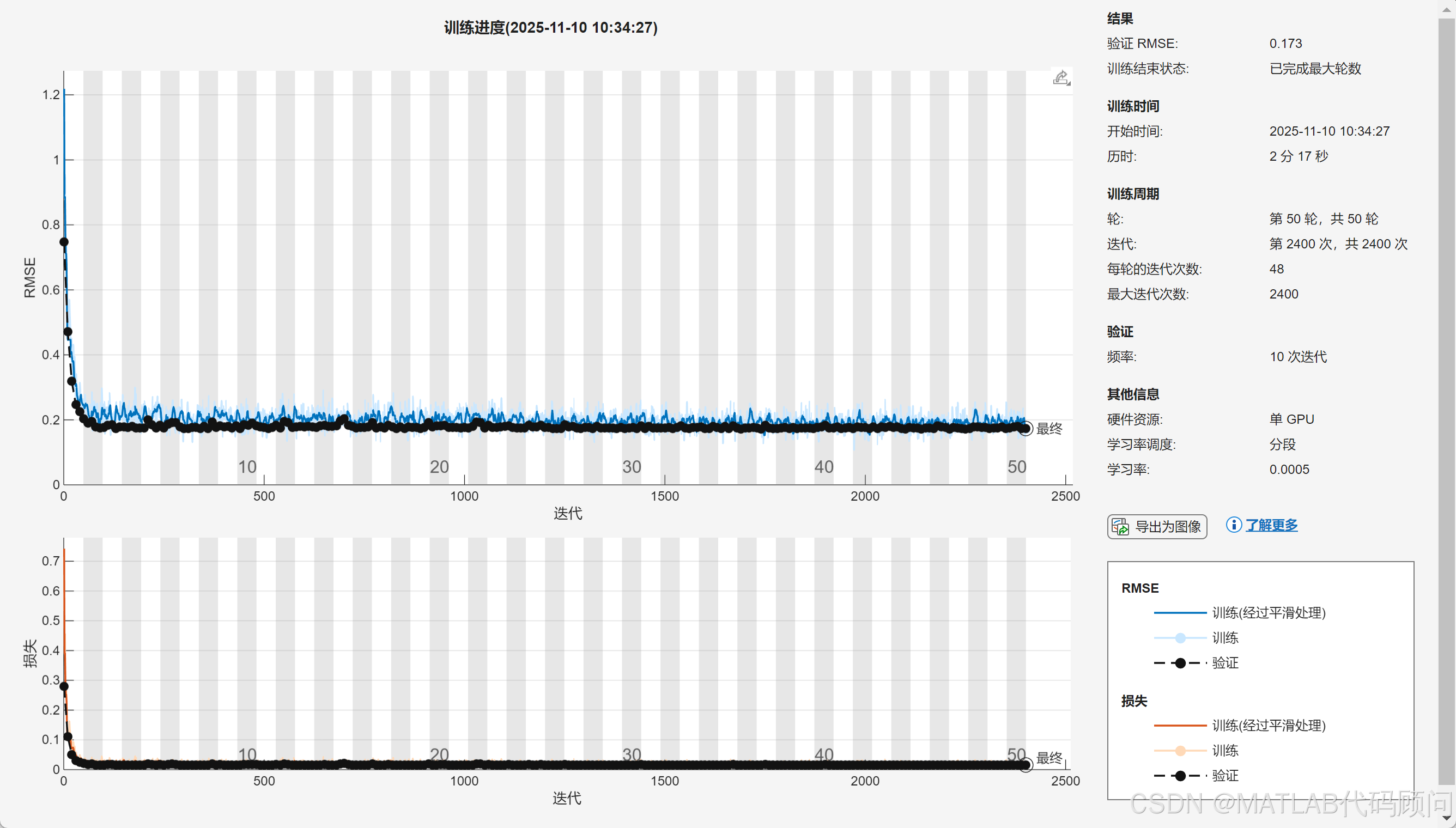Screen dimensions: 1456x828
Task: Click the RMSE legend blue smoothed training line
Action: (1180, 613)
